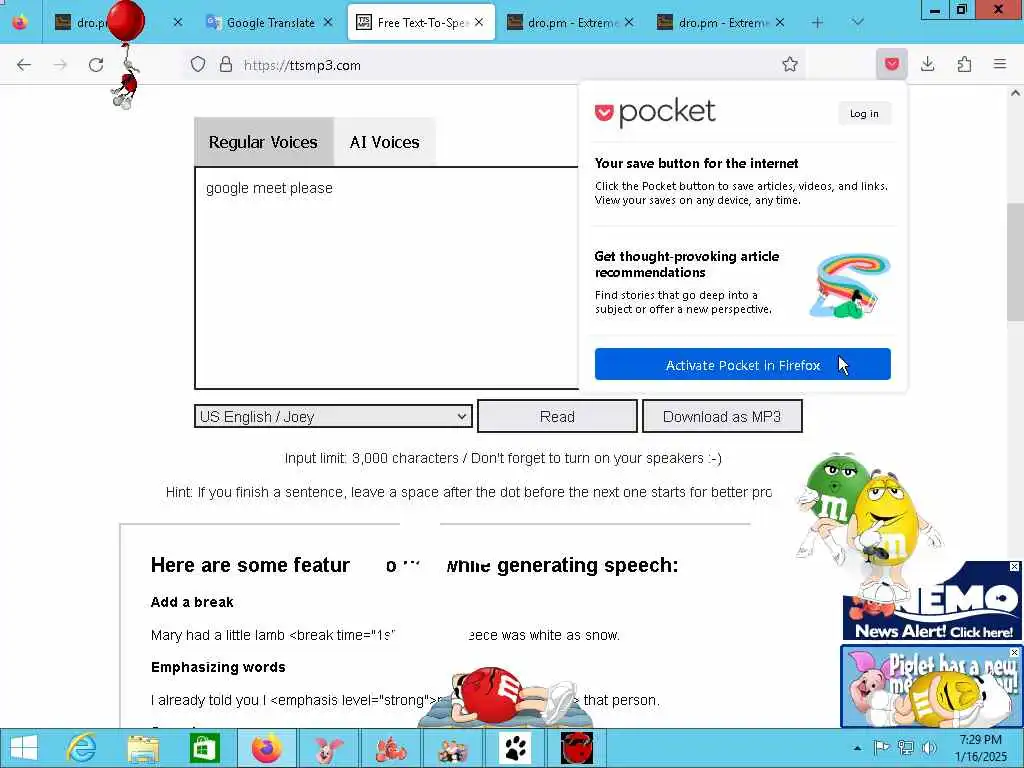Click the page vertical scrollbar thumb

coord(1015,261)
